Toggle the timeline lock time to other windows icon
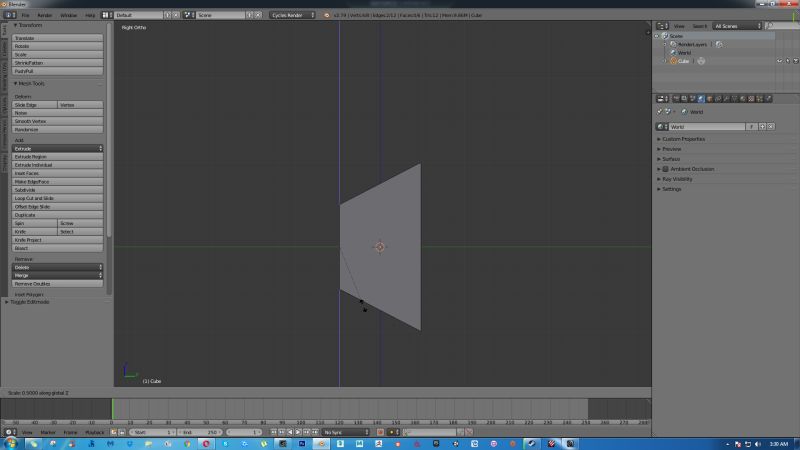 [x=121, y=432]
